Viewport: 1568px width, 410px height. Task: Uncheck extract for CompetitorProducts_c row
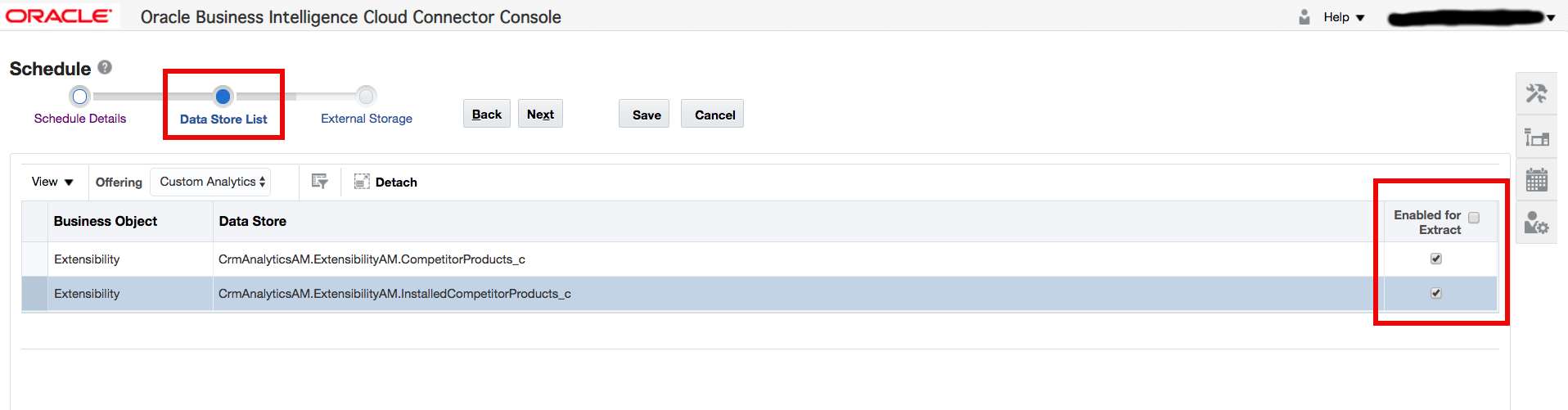point(1436,259)
